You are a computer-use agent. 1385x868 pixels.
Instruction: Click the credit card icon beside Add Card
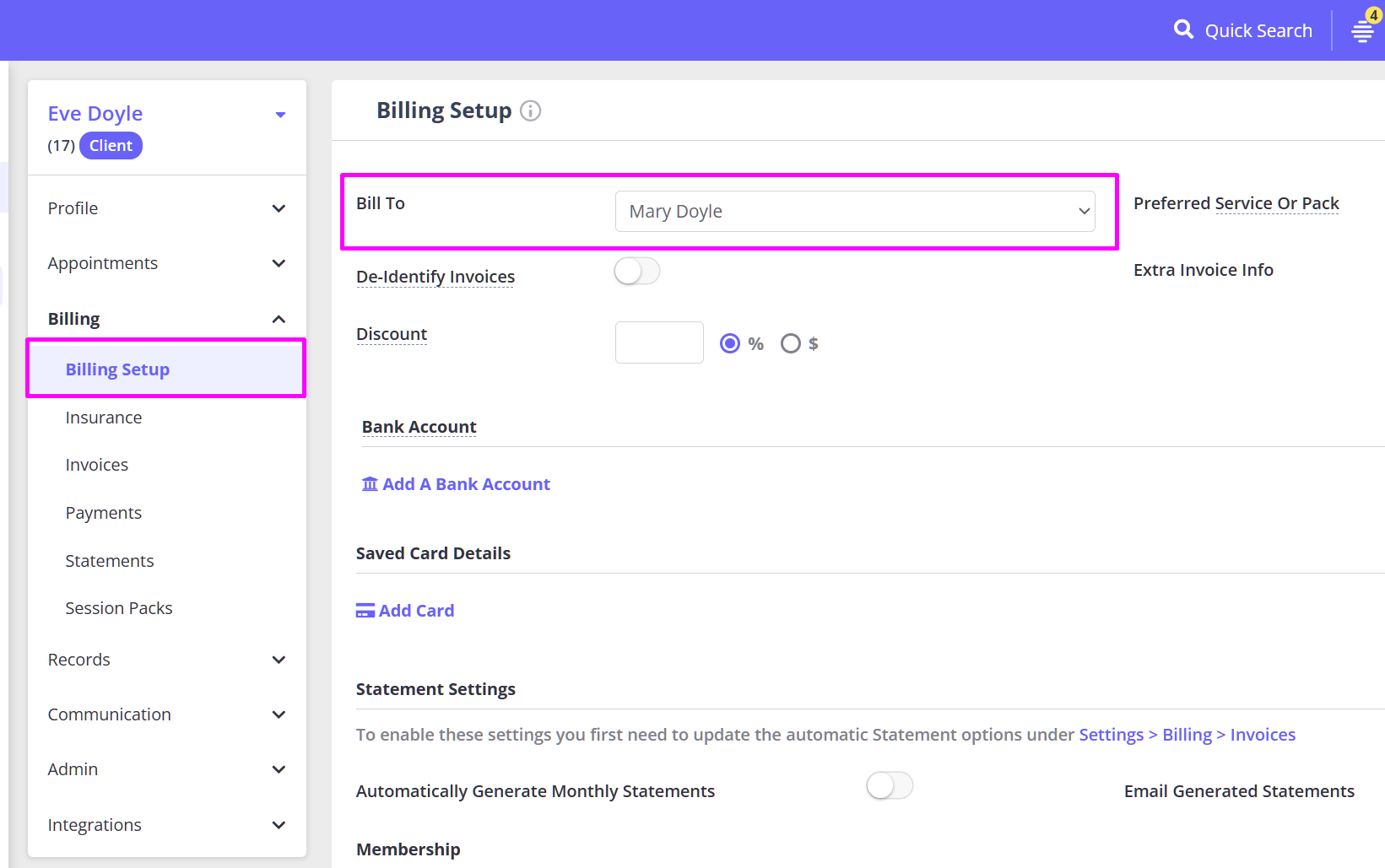tap(365, 611)
